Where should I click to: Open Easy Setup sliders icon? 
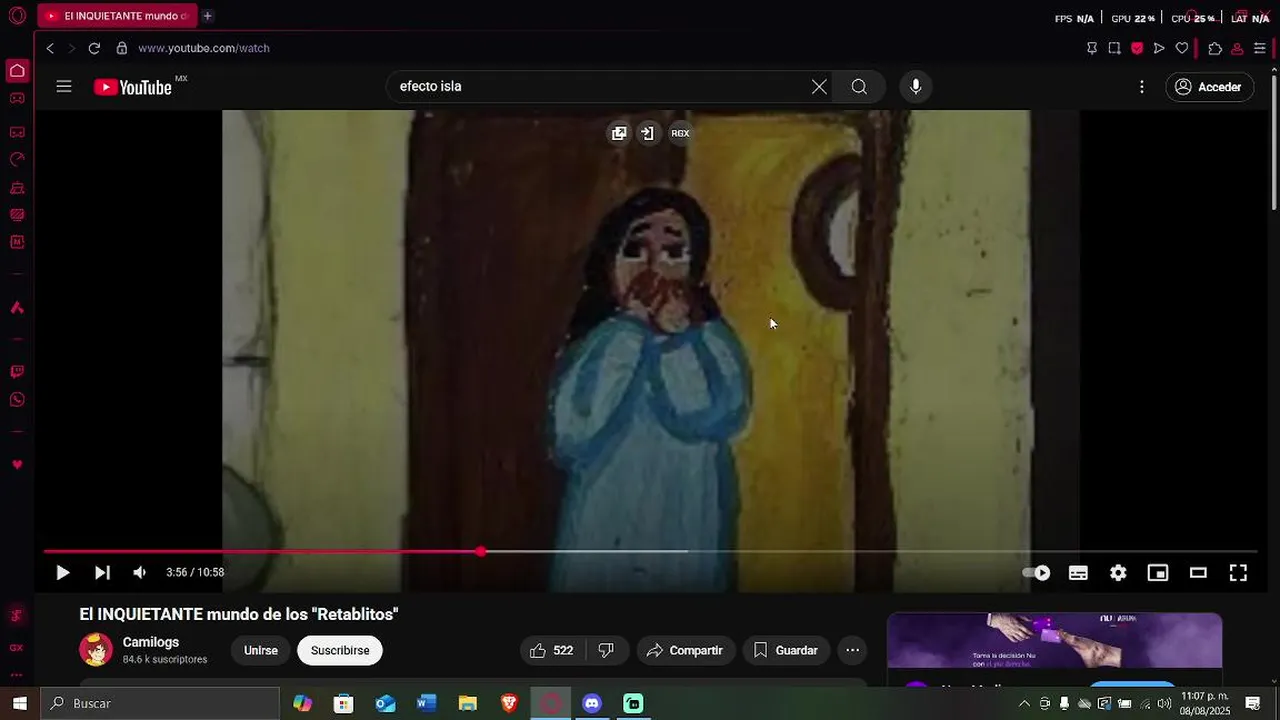[x=1260, y=48]
